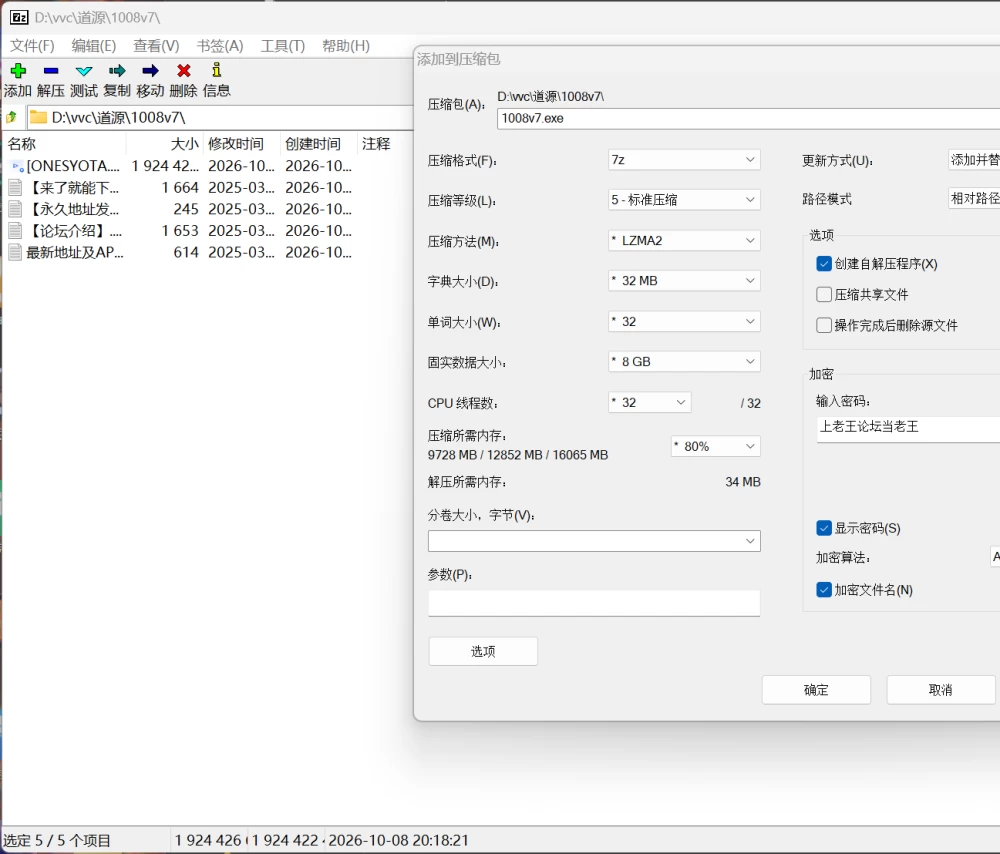Open 单词大小 dropdown showing 32
Screen dimensions: 1000x854
click(684, 321)
